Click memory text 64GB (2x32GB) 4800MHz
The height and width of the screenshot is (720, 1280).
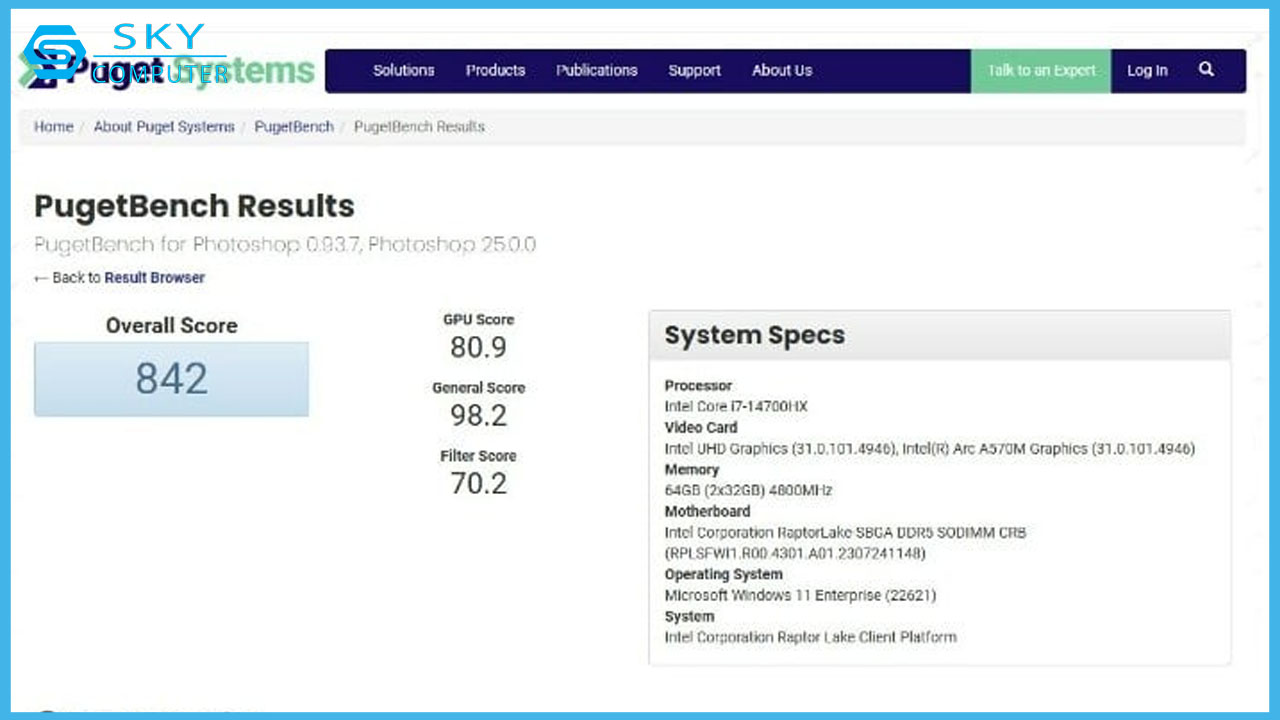748,491
